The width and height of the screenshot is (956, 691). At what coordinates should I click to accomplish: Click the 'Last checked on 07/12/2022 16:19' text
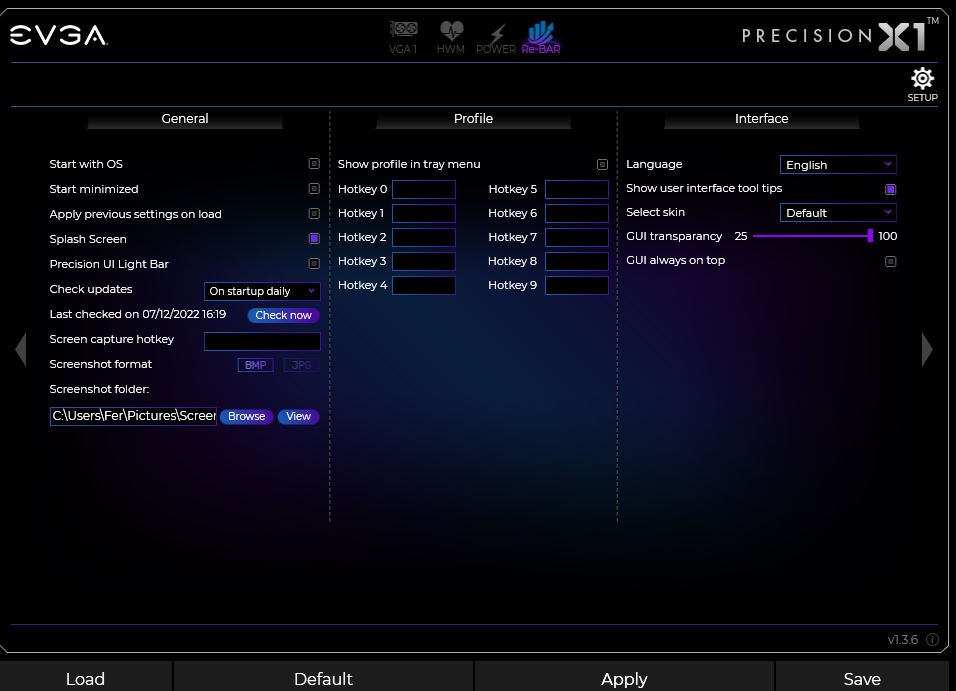pos(138,314)
